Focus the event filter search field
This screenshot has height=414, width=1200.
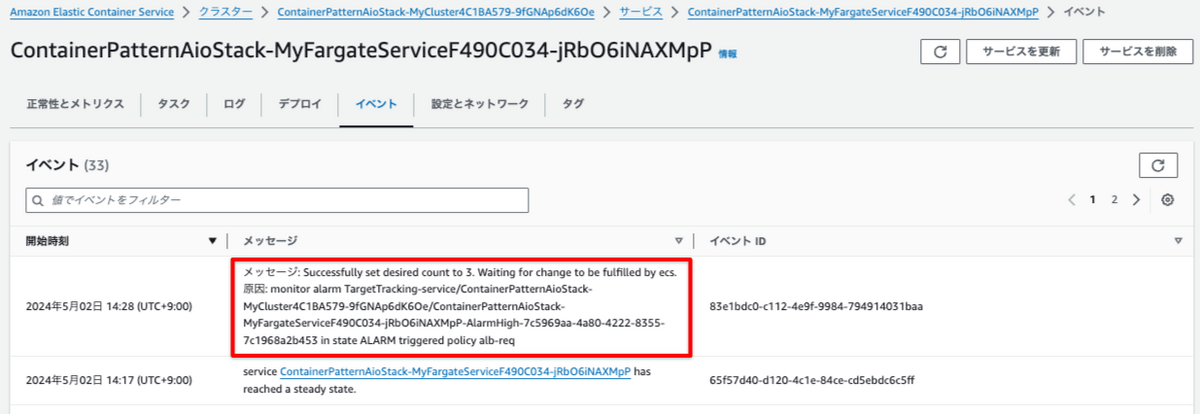click(277, 200)
